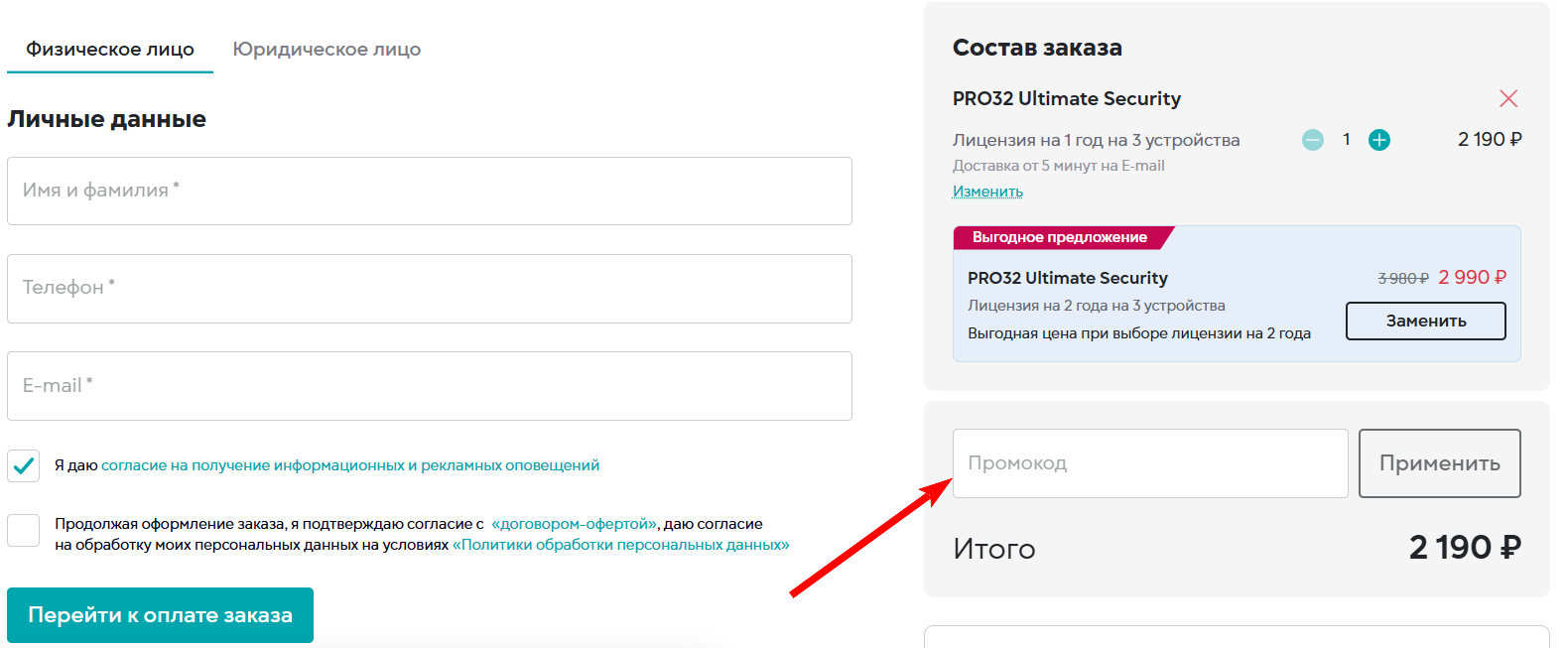This screenshot has width=1568, height=648.
Task: Increase license quantity with plus icon
Action: (1378, 140)
